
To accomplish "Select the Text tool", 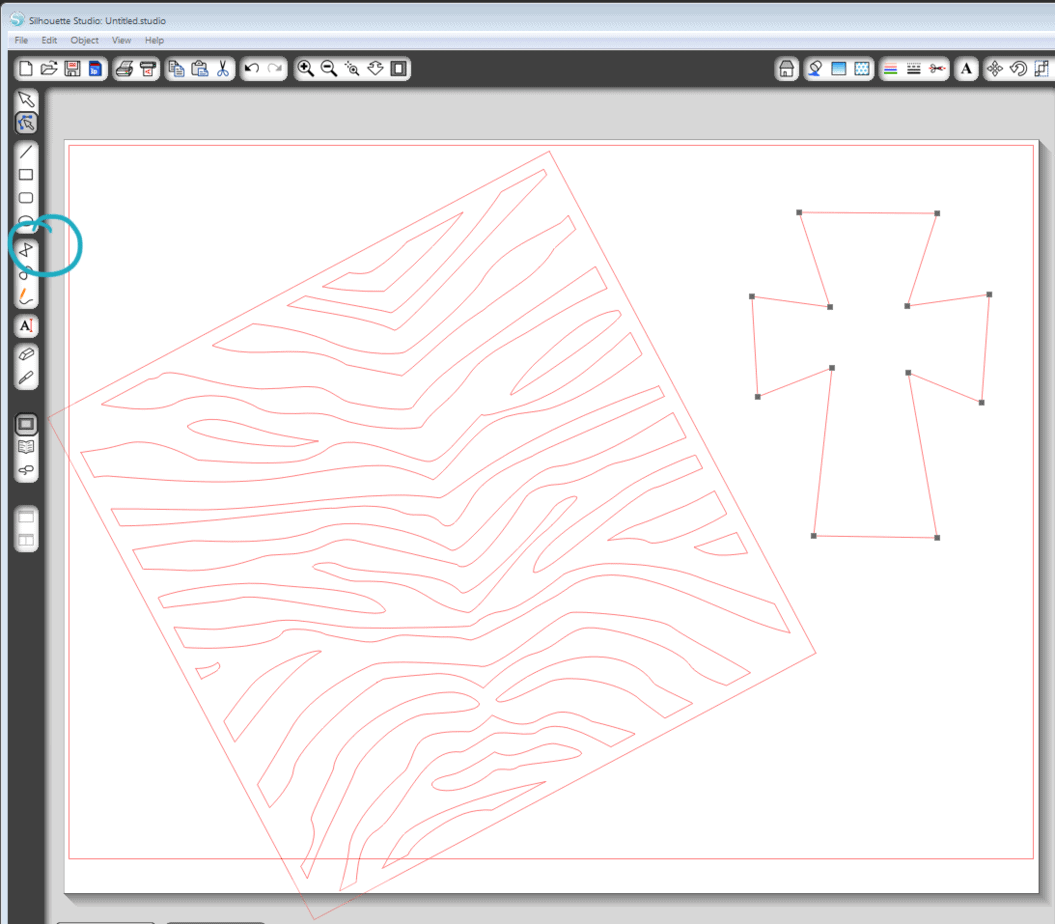I will click(27, 325).
